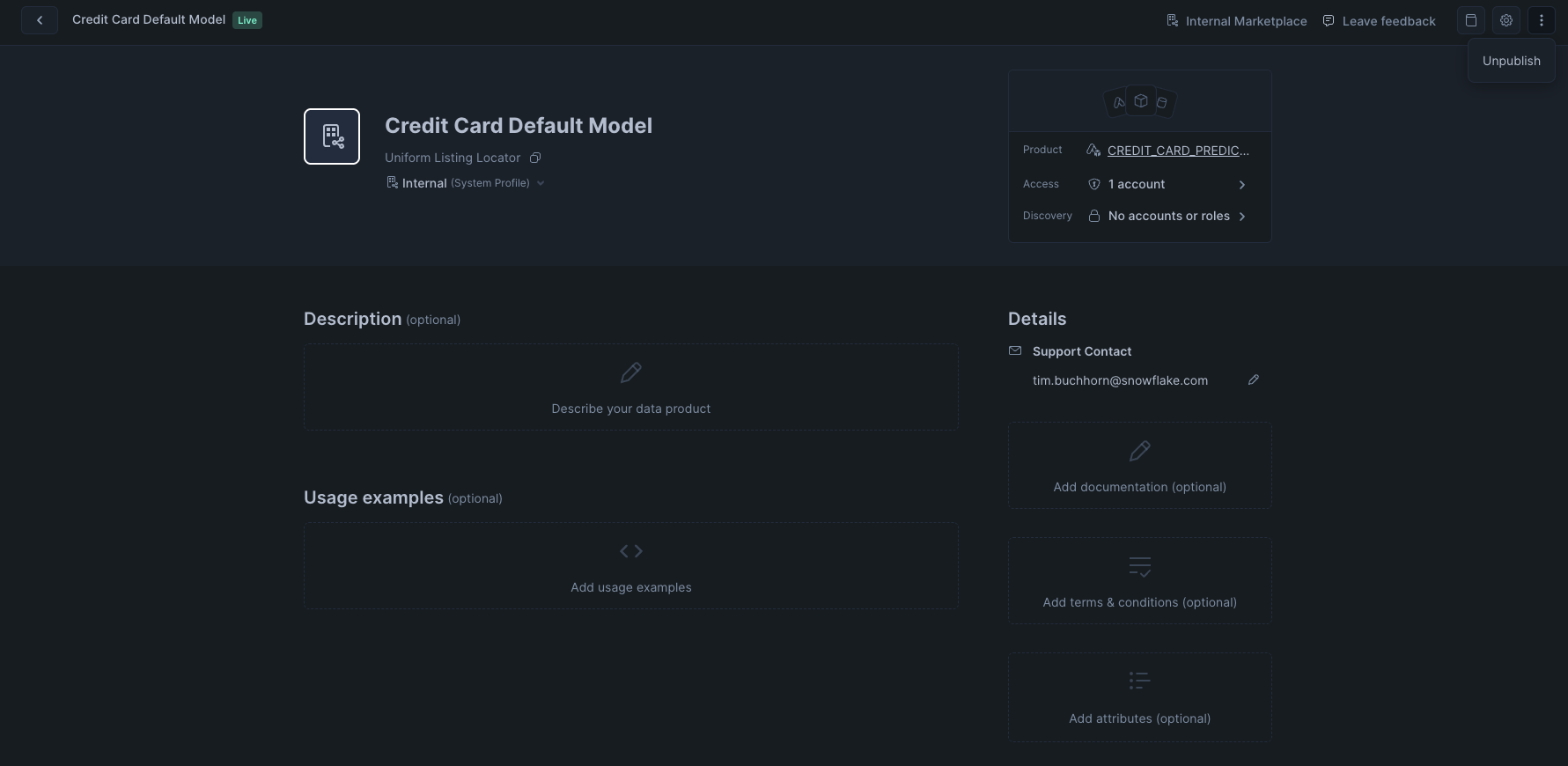Click the listing logo icon tile
This screenshot has width=1568, height=766.
click(332, 136)
